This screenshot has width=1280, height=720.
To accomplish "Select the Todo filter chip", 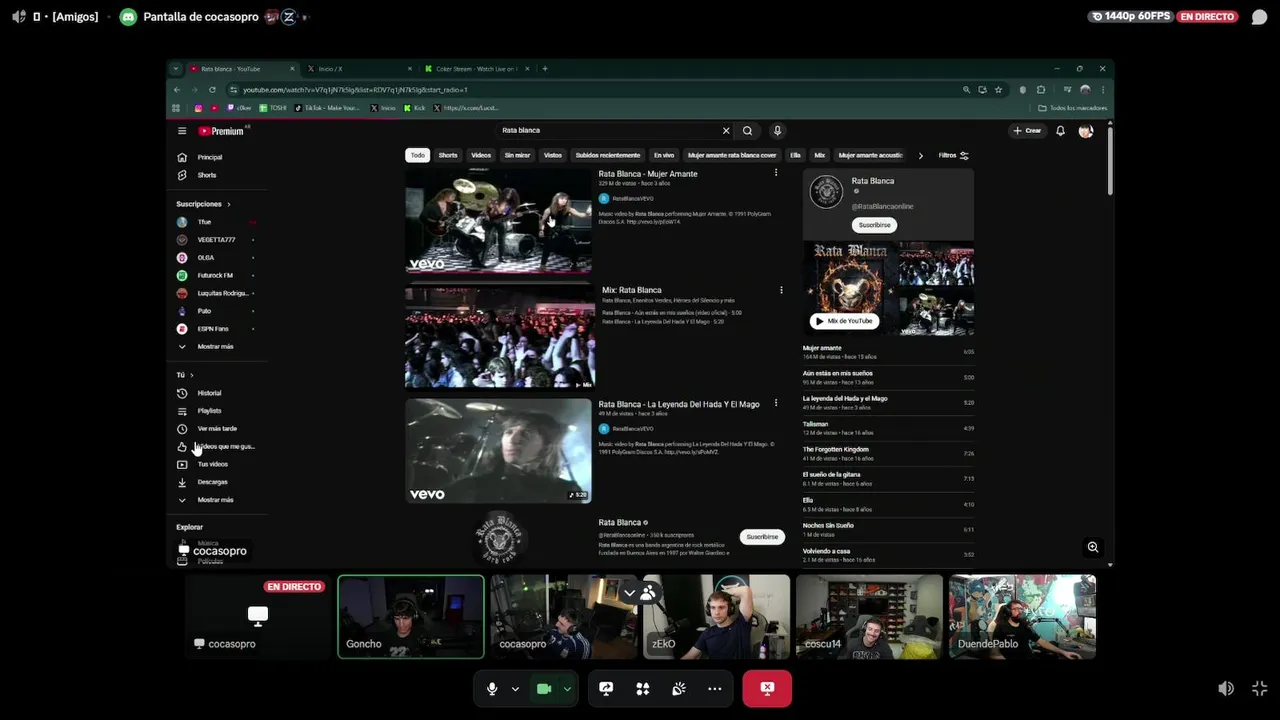I will pos(417,155).
